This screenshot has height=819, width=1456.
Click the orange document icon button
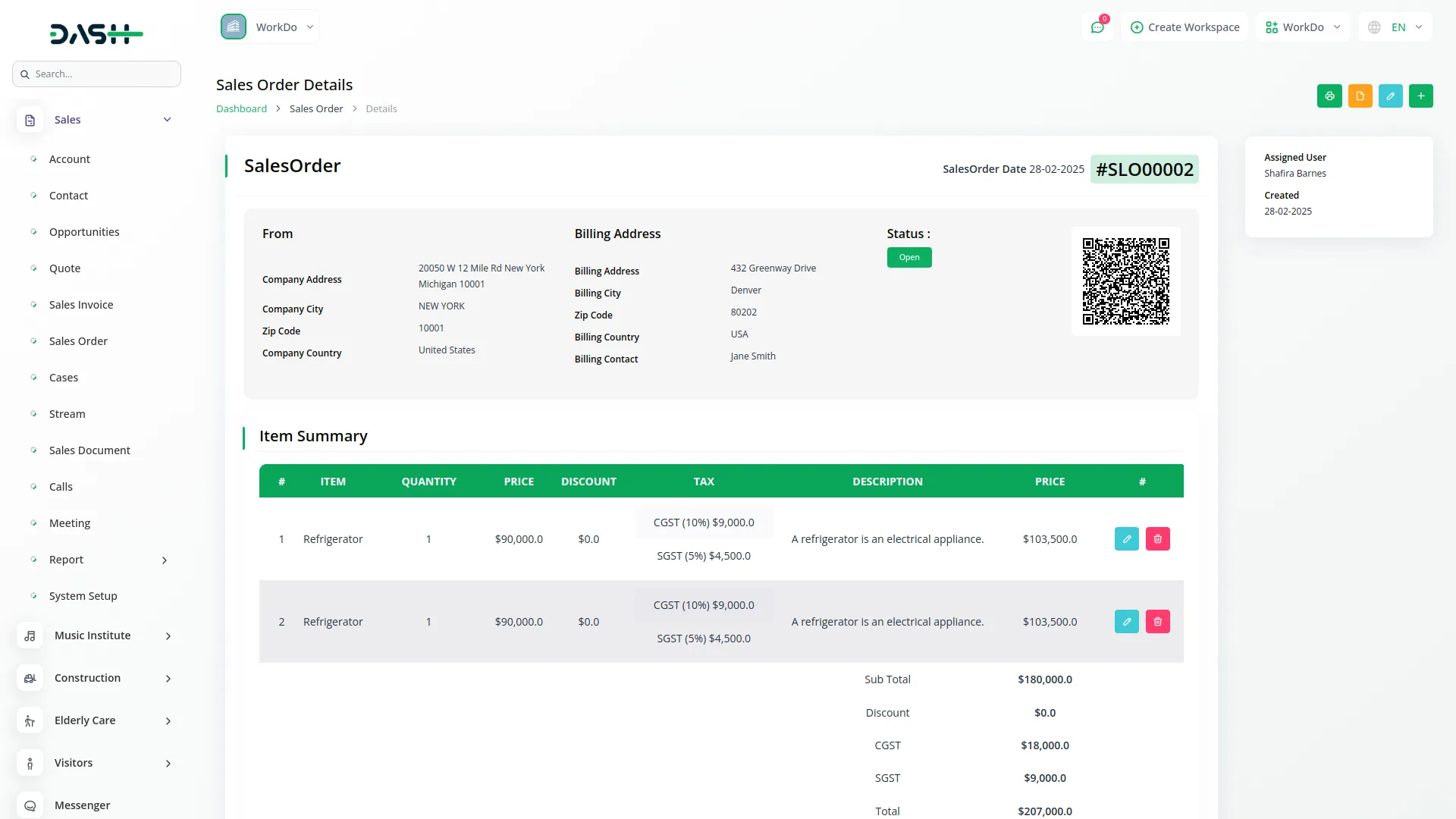[1360, 96]
